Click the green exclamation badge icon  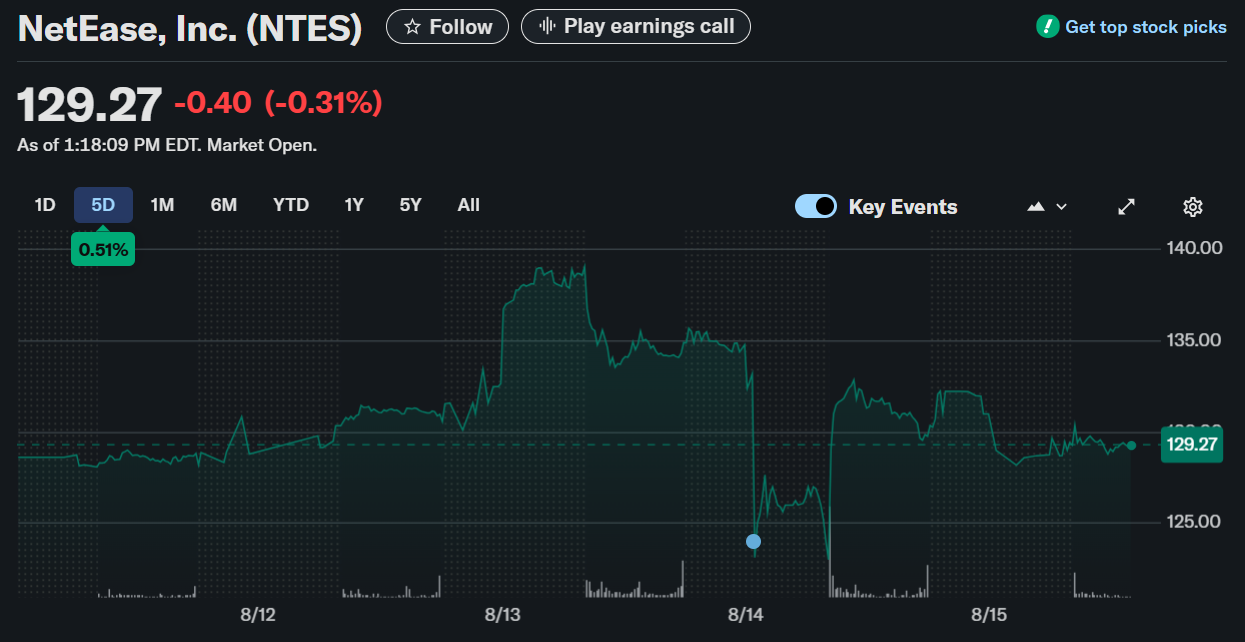point(1047,27)
